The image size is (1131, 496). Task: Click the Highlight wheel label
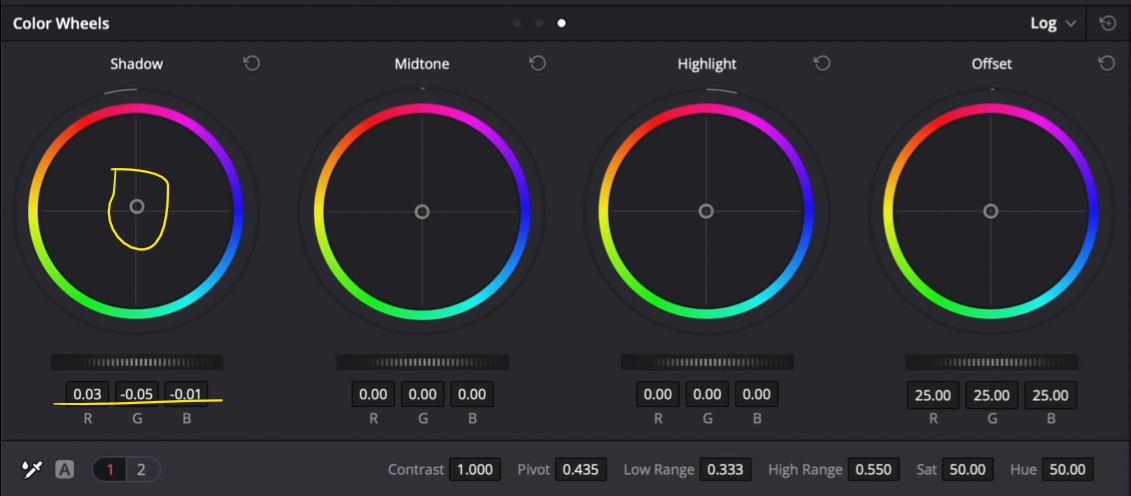[x=707, y=63]
